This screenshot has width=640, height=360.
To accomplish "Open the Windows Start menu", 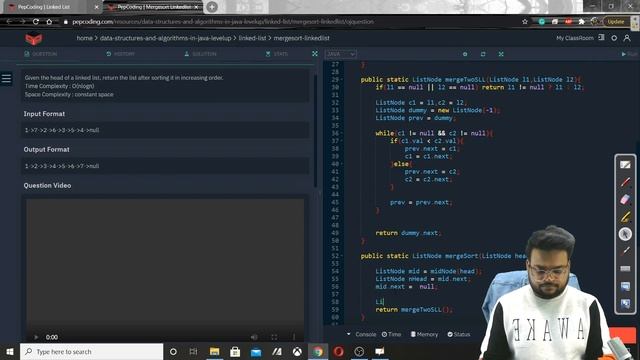I will pos(10,351).
